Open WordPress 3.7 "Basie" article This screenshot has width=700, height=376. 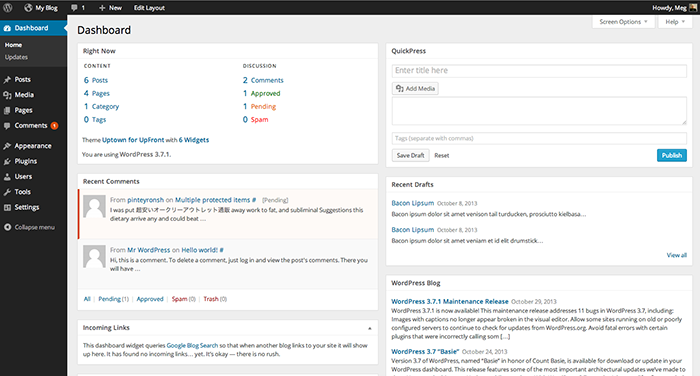tap(425, 351)
